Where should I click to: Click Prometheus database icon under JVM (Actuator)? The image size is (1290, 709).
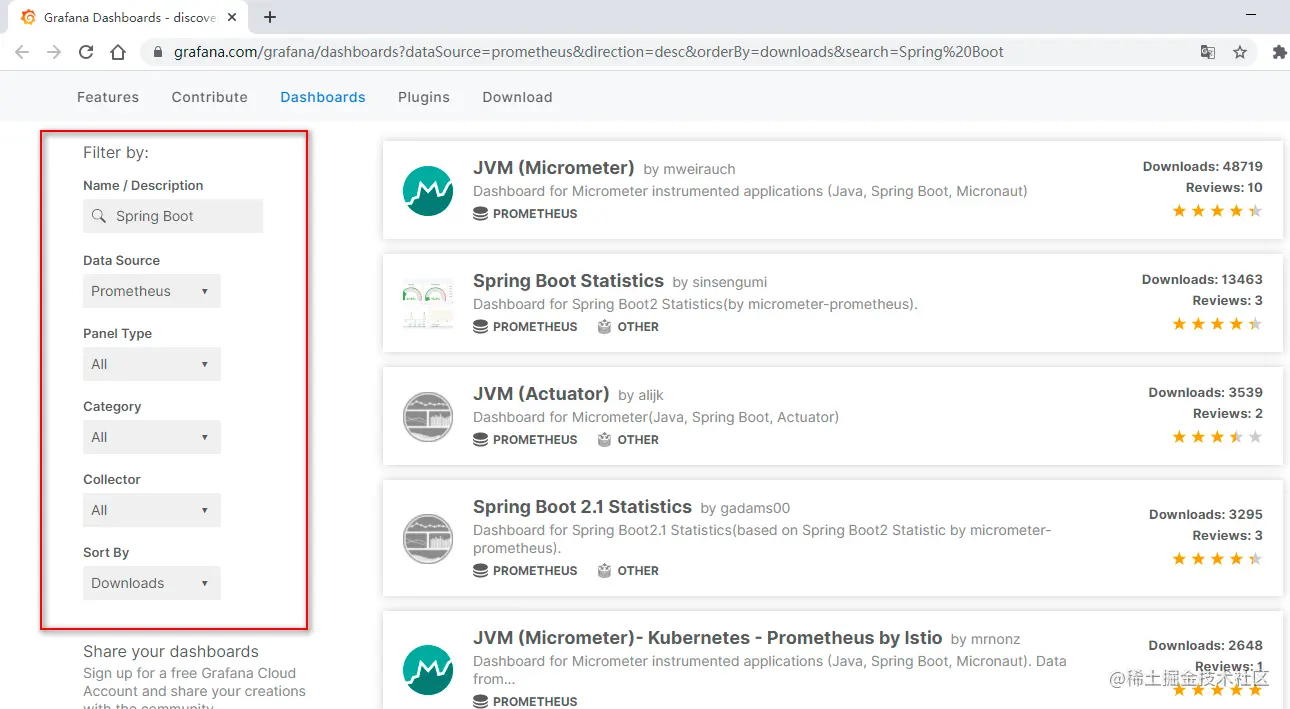pyautogui.click(x=480, y=439)
